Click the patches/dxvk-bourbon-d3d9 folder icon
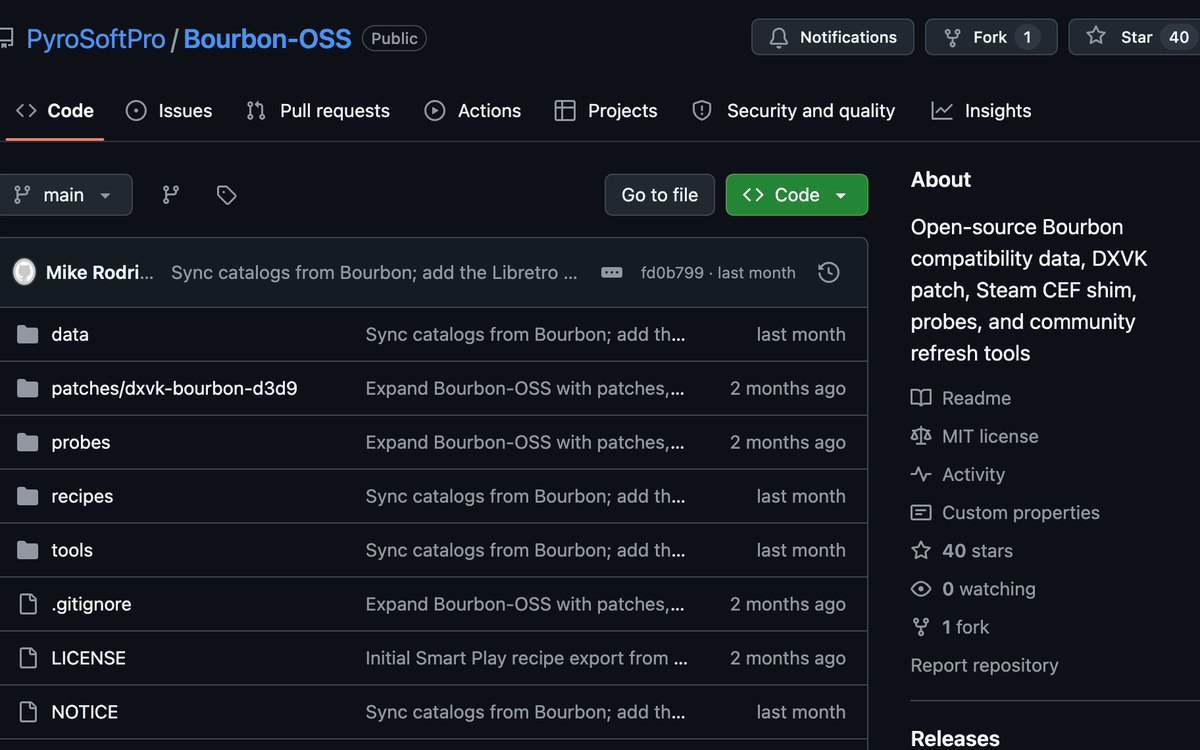The width and height of the screenshot is (1200, 750). (x=28, y=388)
